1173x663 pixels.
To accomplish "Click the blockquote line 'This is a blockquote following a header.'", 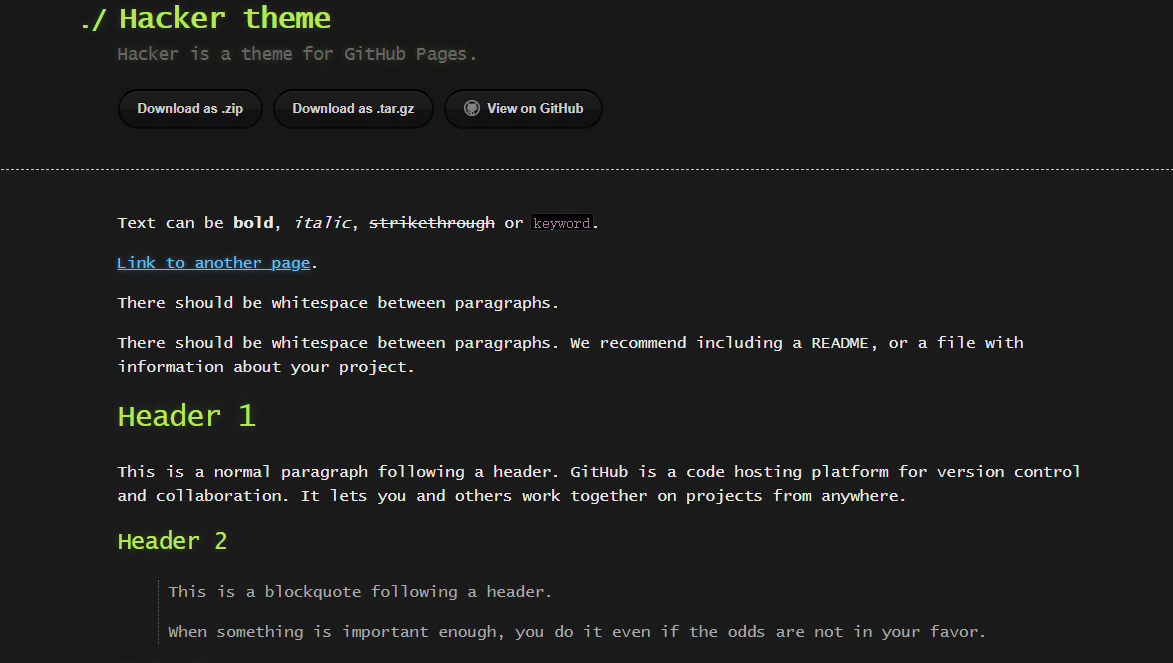I will click(360, 592).
